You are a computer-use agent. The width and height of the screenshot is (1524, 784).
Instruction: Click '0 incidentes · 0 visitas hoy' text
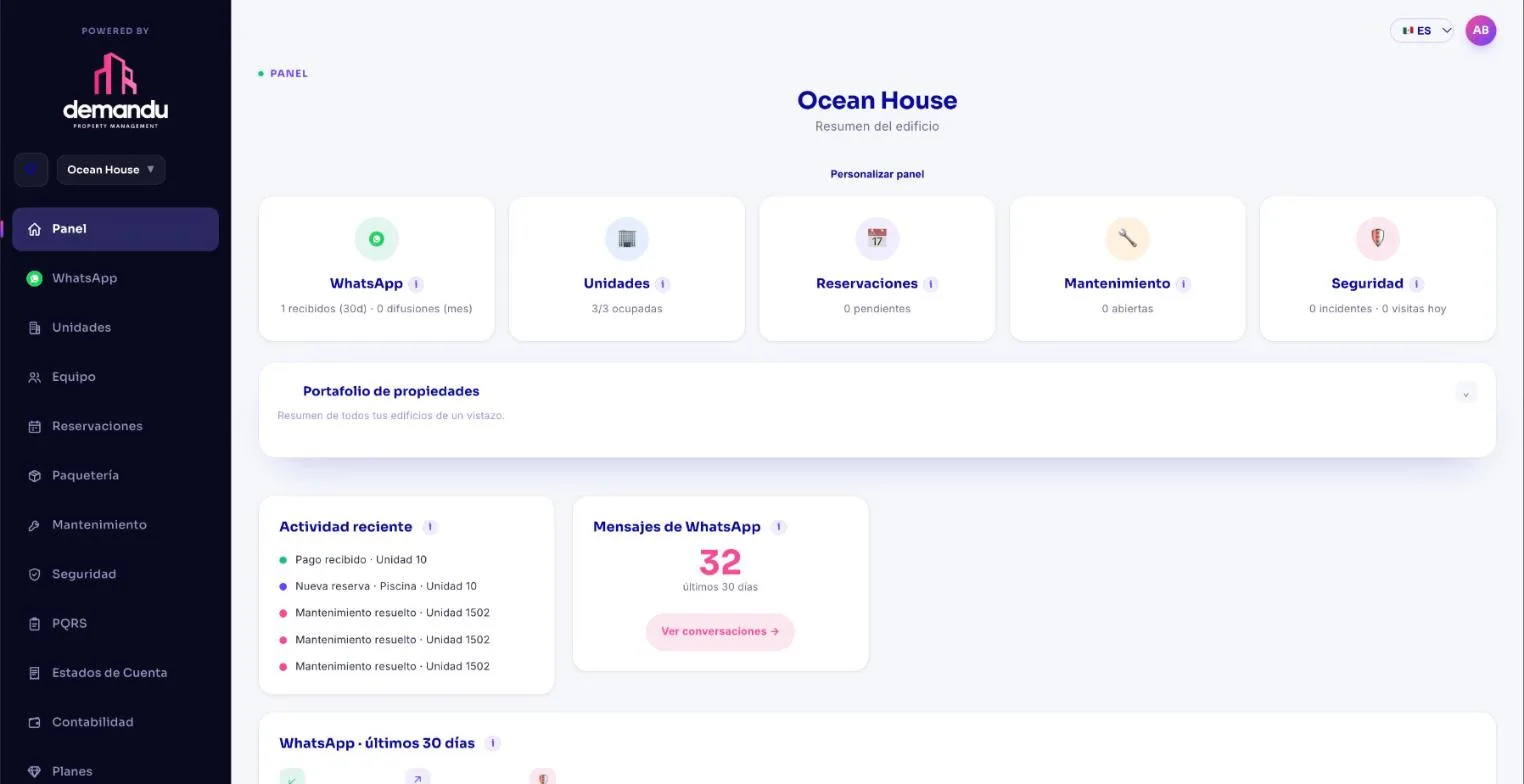pyautogui.click(x=1377, y=309)
